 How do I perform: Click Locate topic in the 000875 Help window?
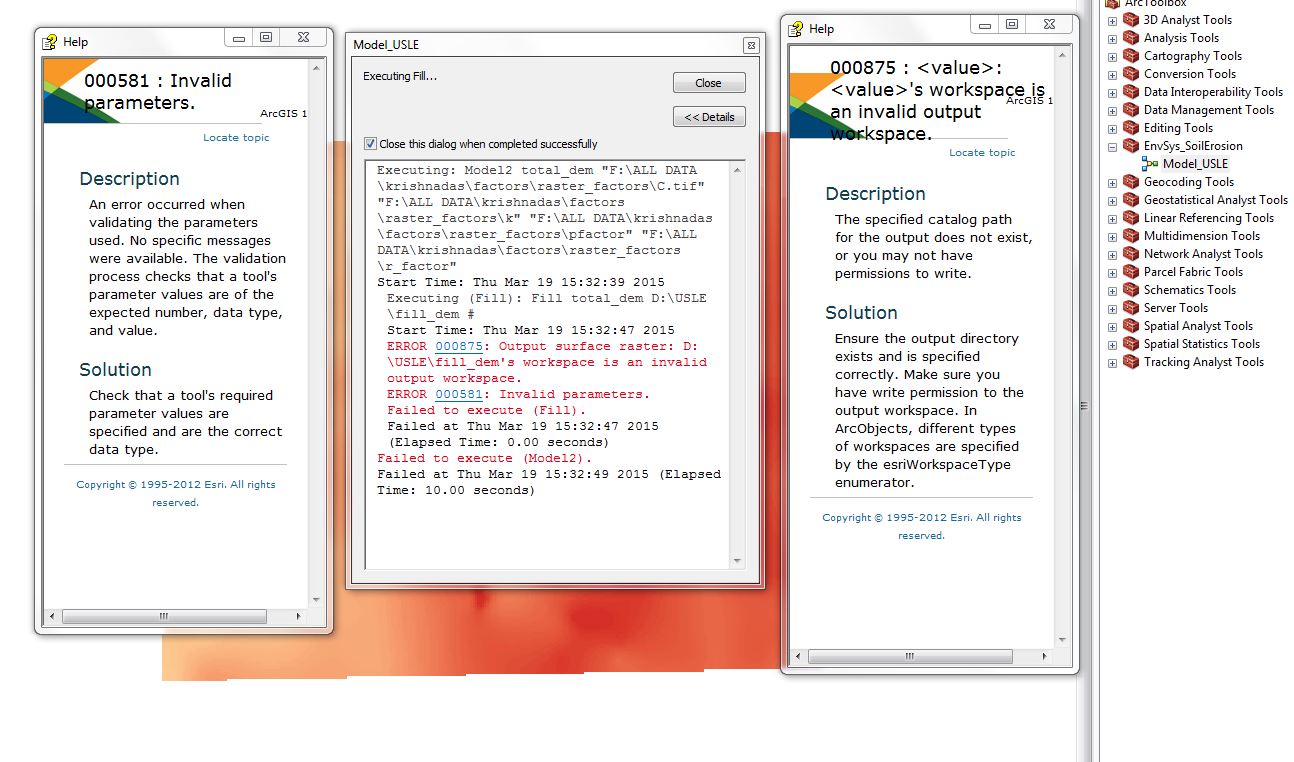point(982,152)
